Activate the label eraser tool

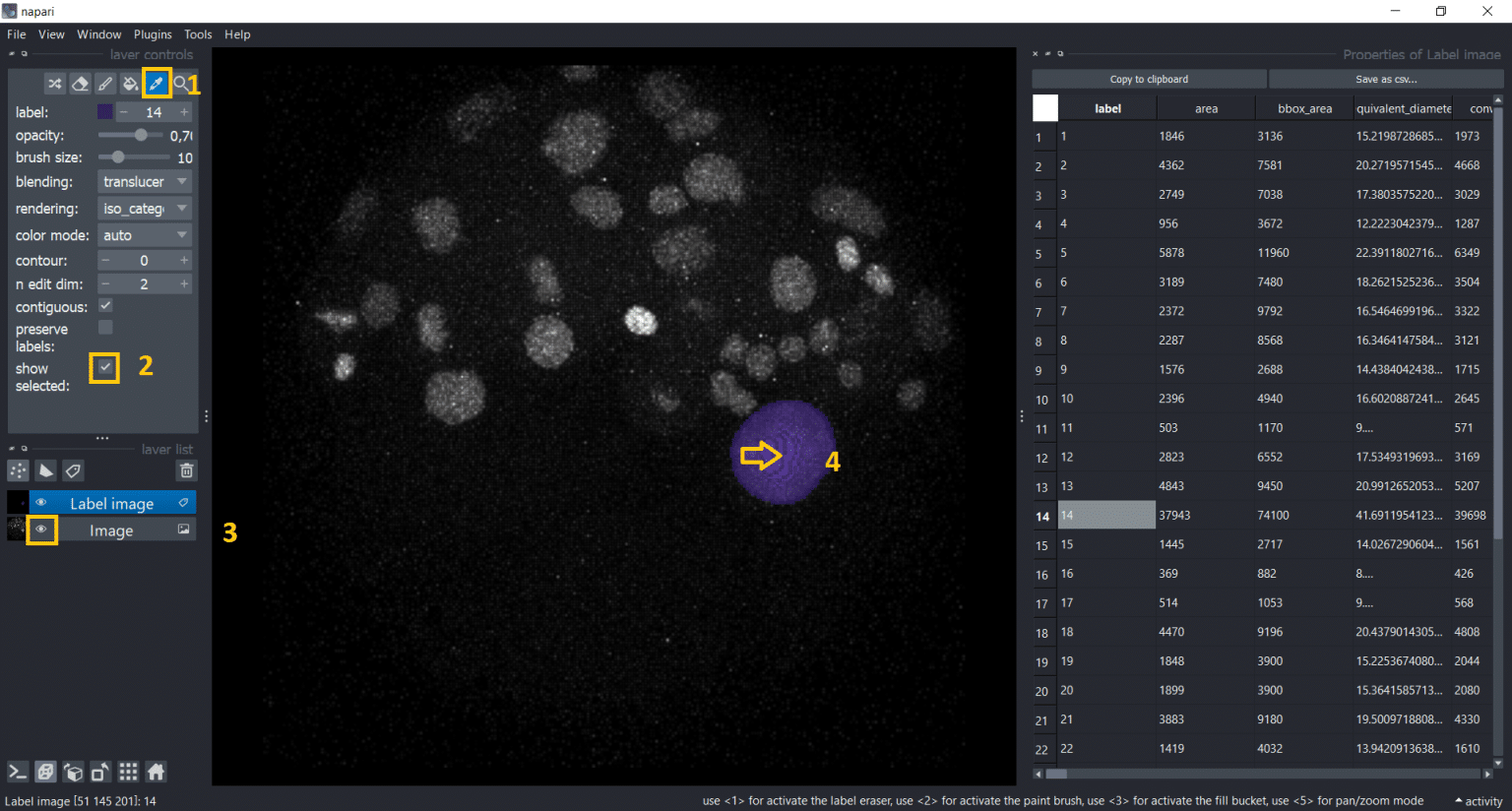pos(80,84)
